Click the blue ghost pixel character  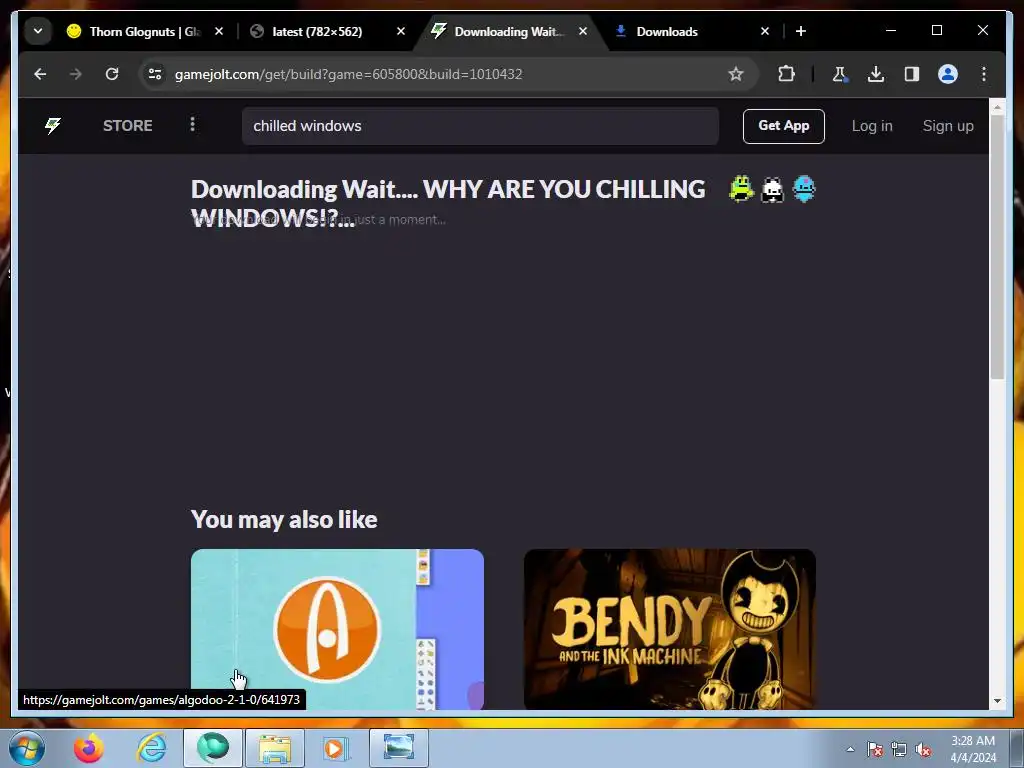tap(804, 189)
